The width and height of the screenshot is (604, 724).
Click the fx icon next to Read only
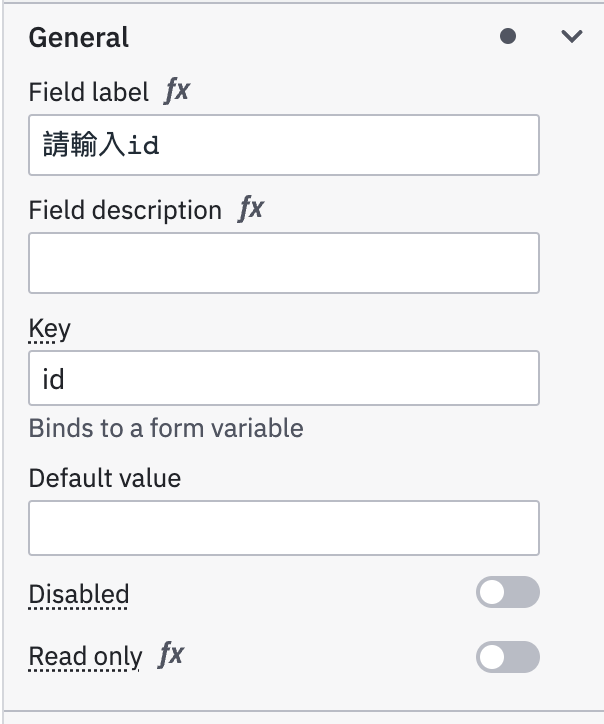coord(171,656)
